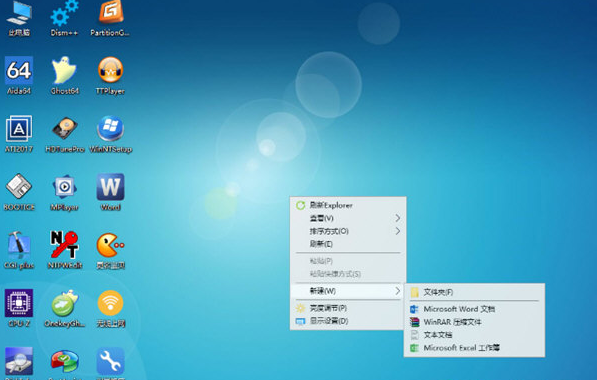Viewport: 597px width, 380px height.
Task: Click 刷新(E) in the context menu
Action: [x=348, y=244]
